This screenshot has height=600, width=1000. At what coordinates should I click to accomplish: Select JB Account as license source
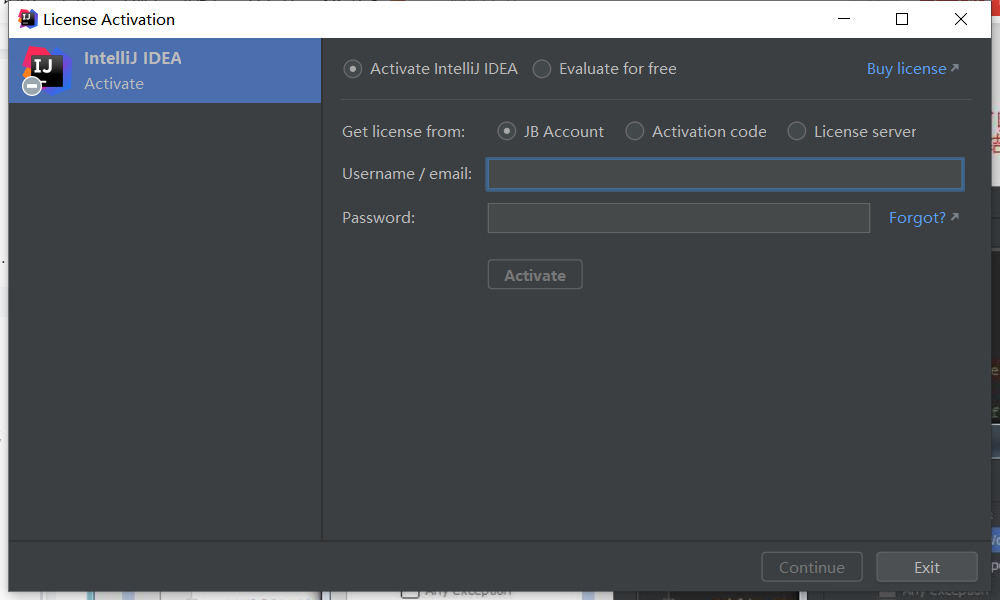[x=507, y=131]
